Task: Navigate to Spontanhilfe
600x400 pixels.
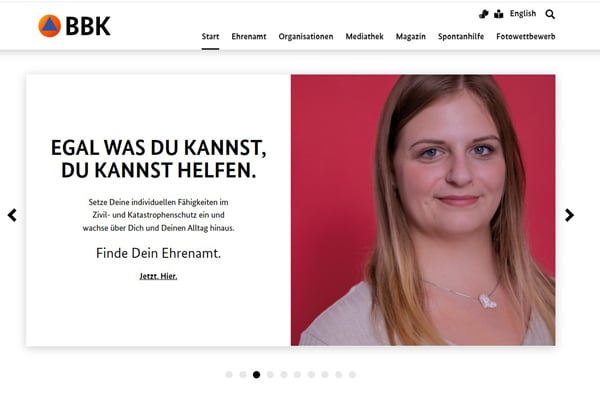Action: [461, 36]
